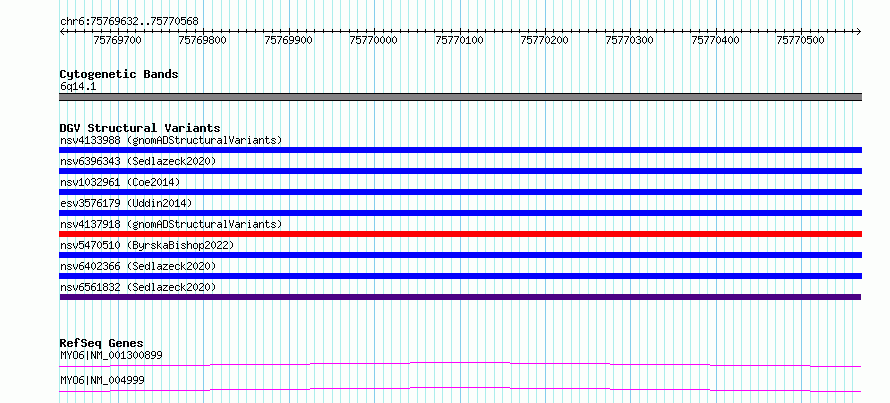Click ruler position 75770000
The image size is (890, 403).
pyautogui.click(x=373, y=40)
